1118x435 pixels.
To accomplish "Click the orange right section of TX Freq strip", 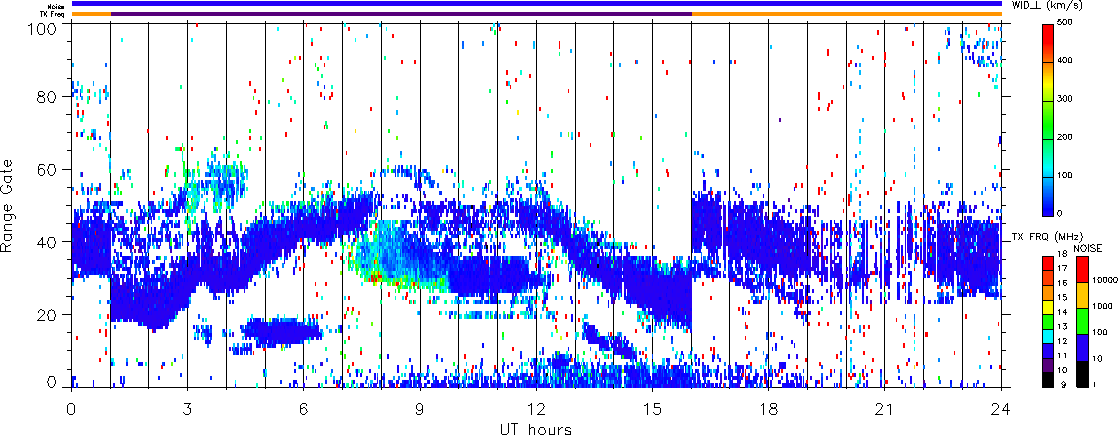I will [846, 14].
